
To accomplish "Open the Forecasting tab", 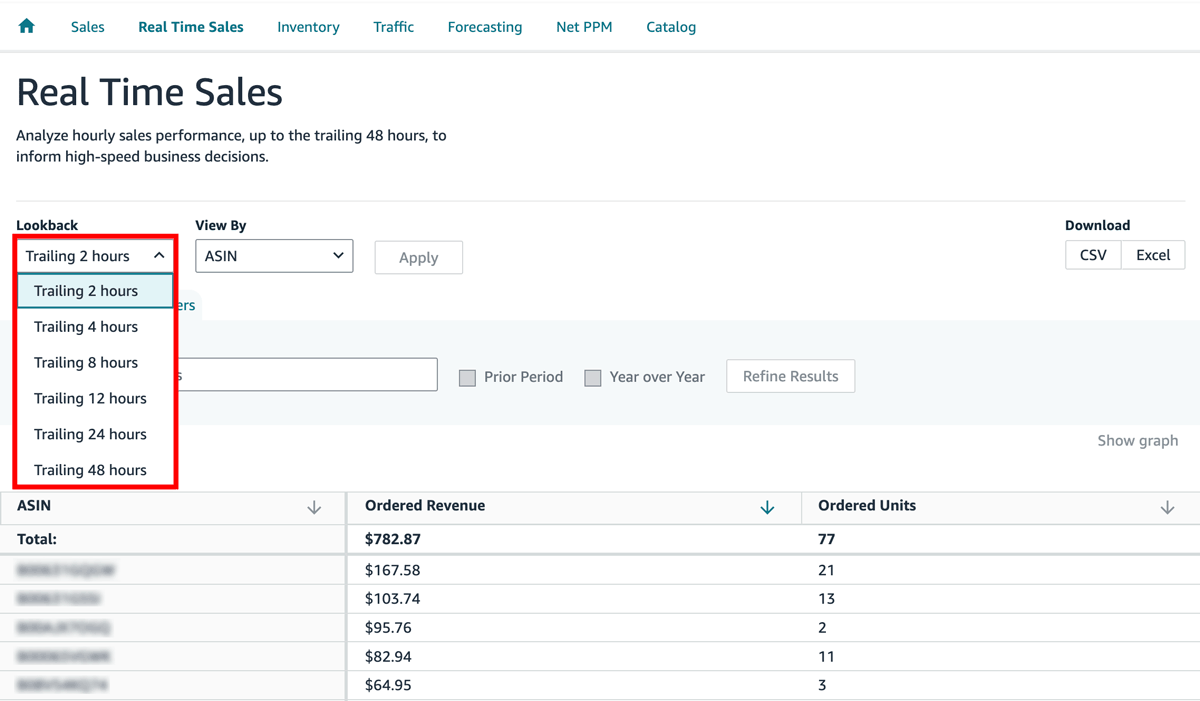I will point(485,27).
